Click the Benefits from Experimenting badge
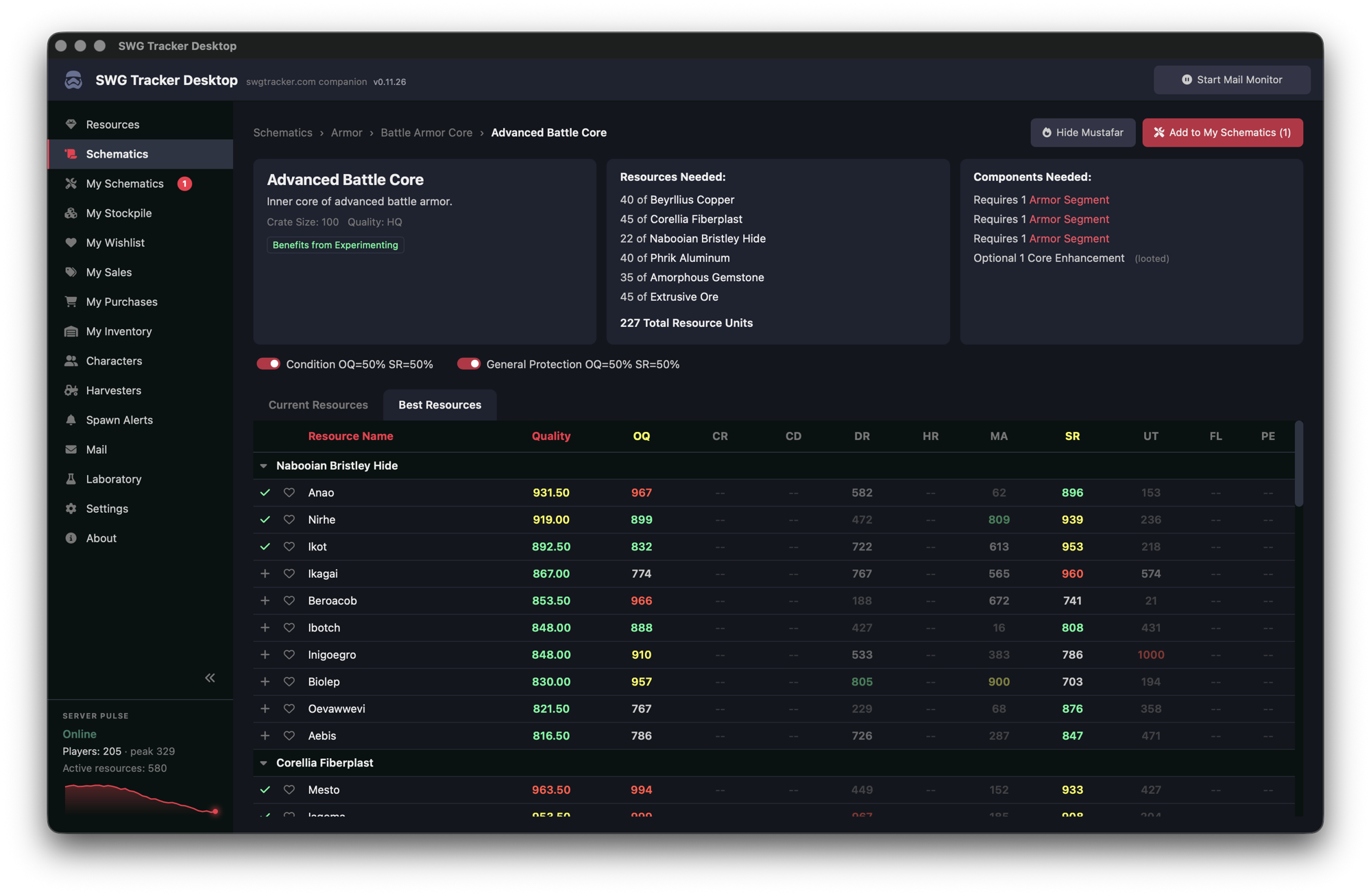 (335, 245)
